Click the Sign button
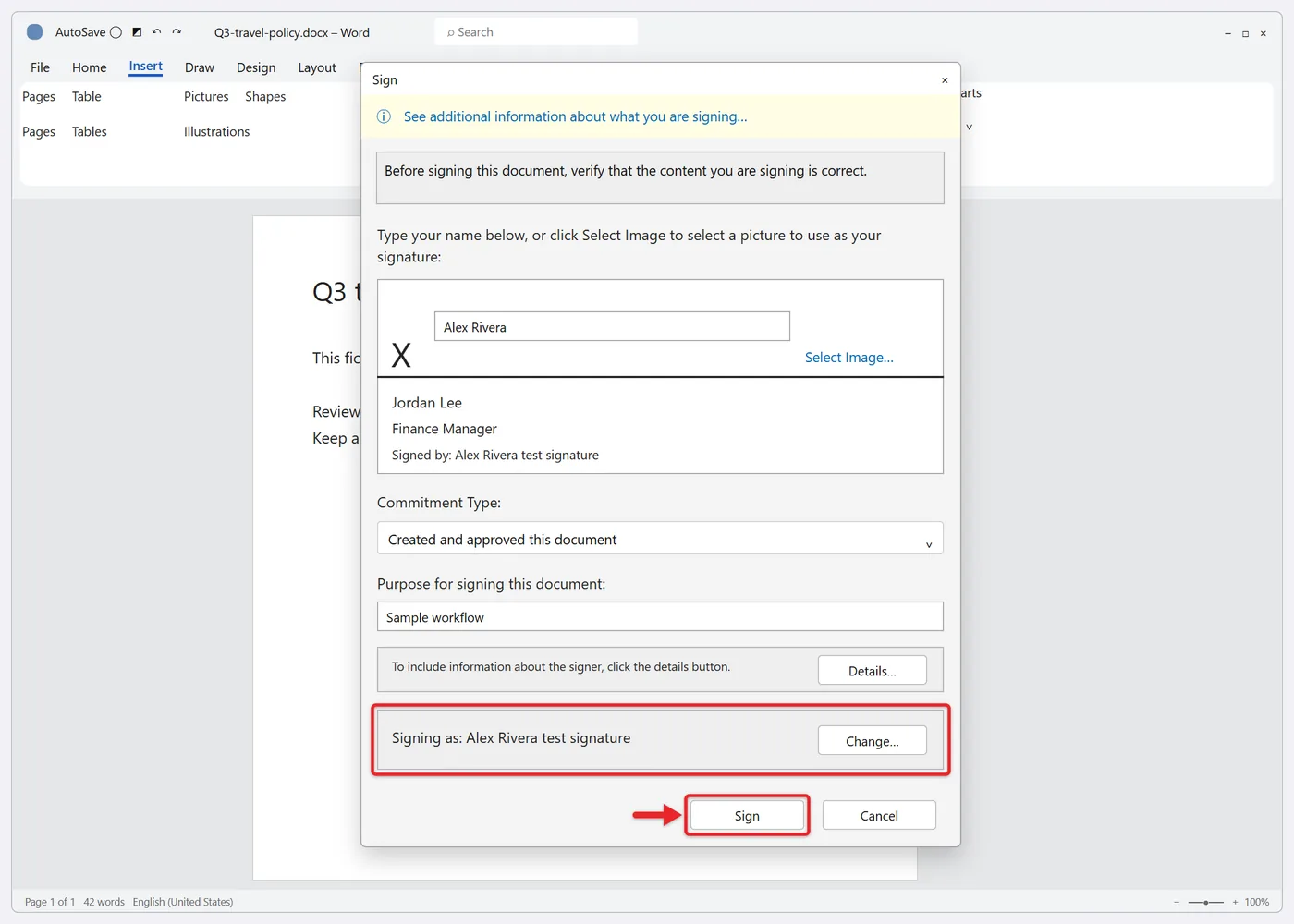 [x=747, y=815]
